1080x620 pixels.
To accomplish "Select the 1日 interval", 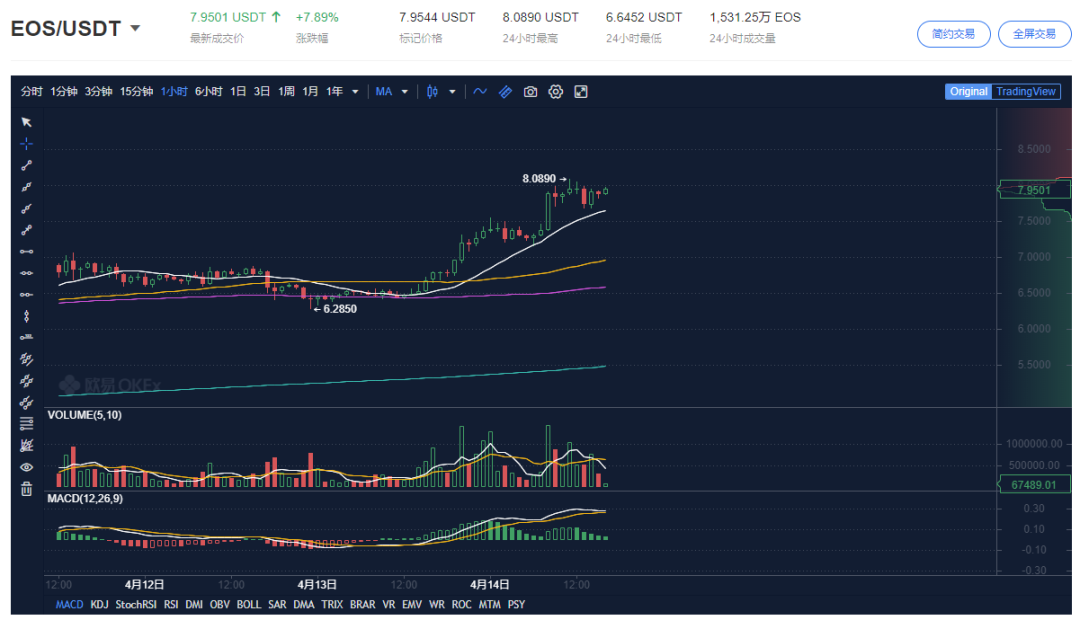I will coord(238,92).
